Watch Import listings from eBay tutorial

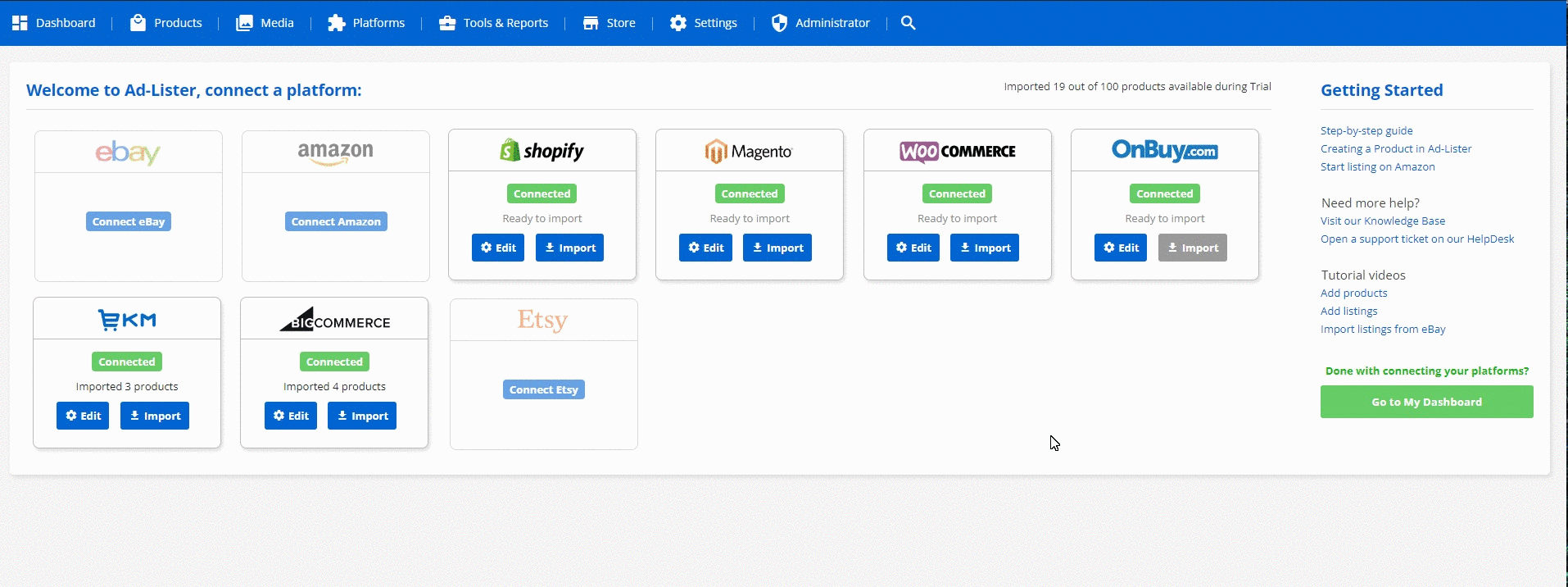click(x=1383, y=329)
